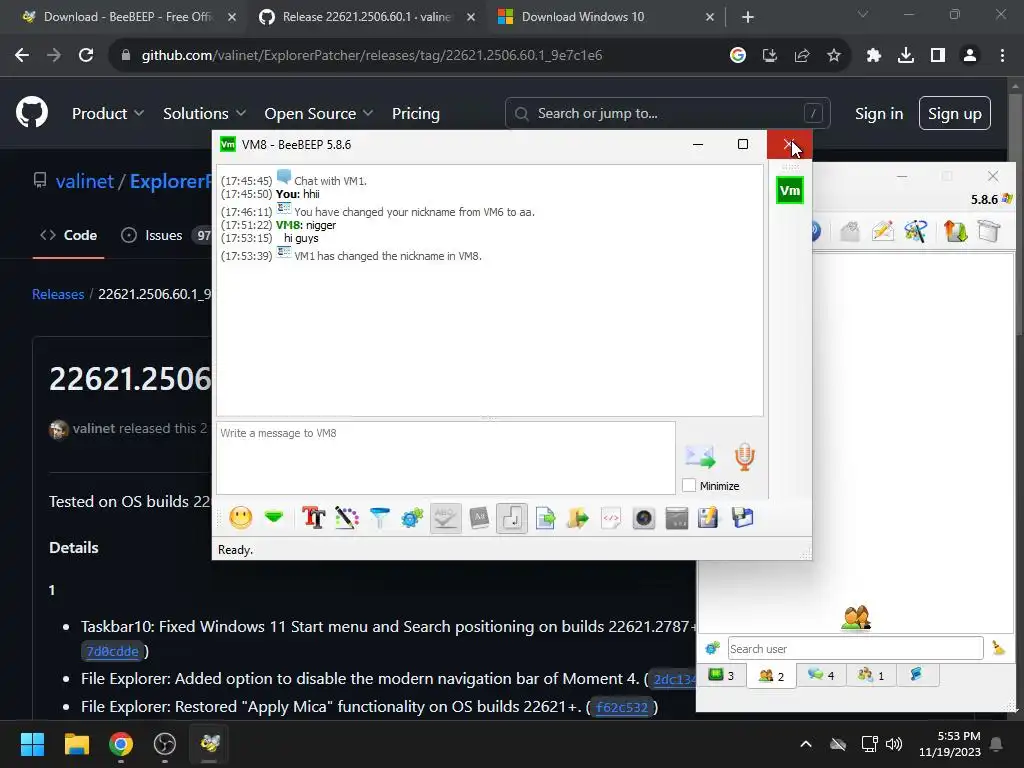Click the broom clear-search icon
Viewport: 1024px width, 768px height.
pyautogui.click(x=999, y=648)
